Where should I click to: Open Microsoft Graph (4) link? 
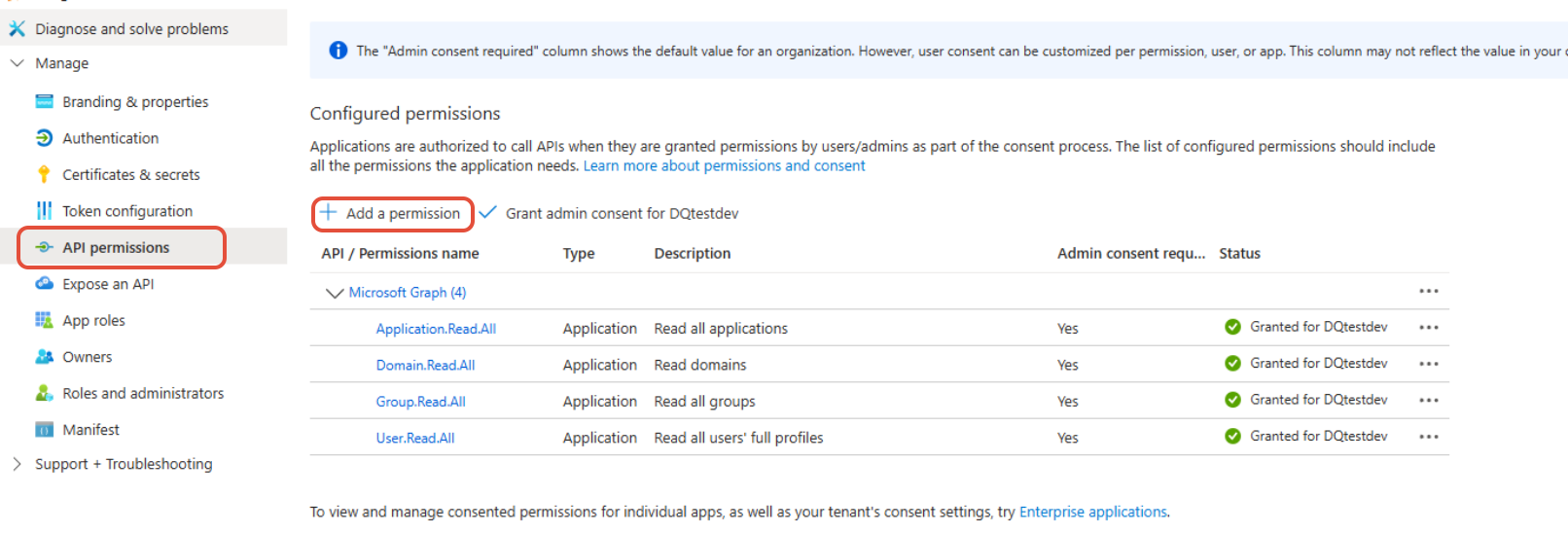click(408, 292)
